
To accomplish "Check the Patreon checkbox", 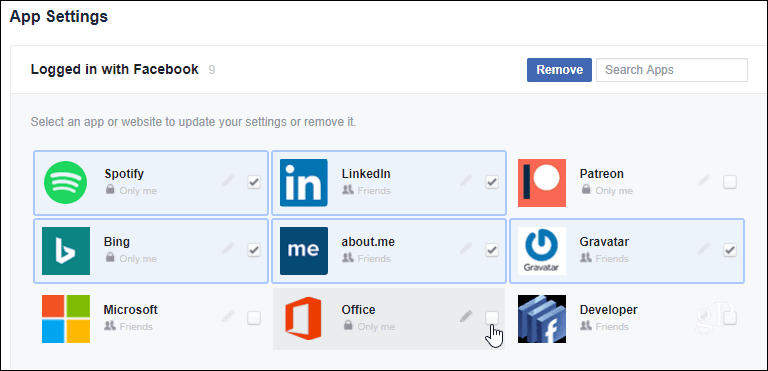I will [x=730, y=182].
